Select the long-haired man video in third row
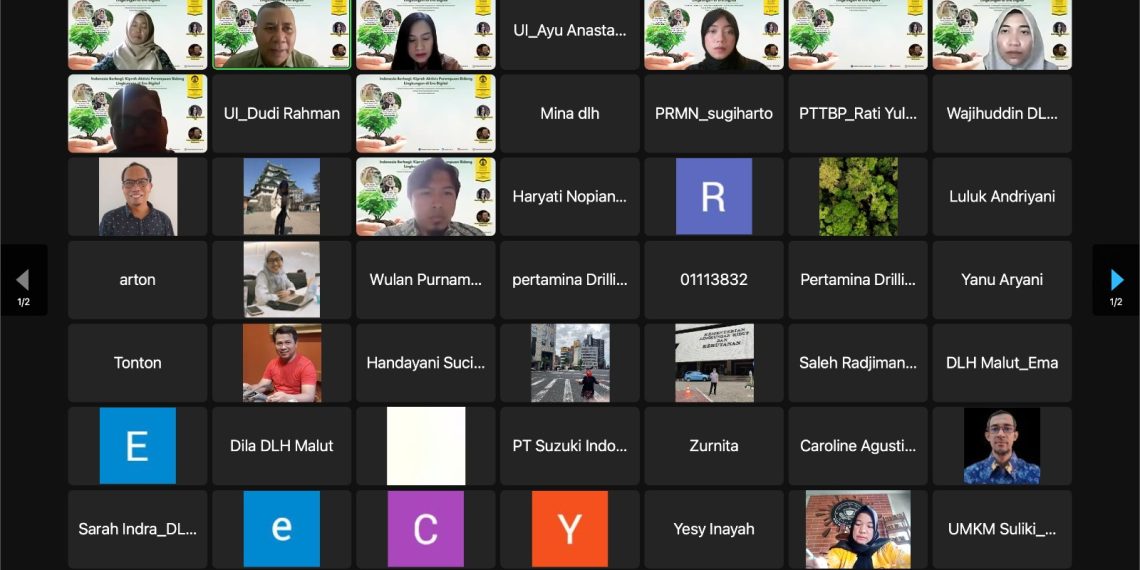The width and height of the screenshot is (1140, 570). tap(425, 196)
